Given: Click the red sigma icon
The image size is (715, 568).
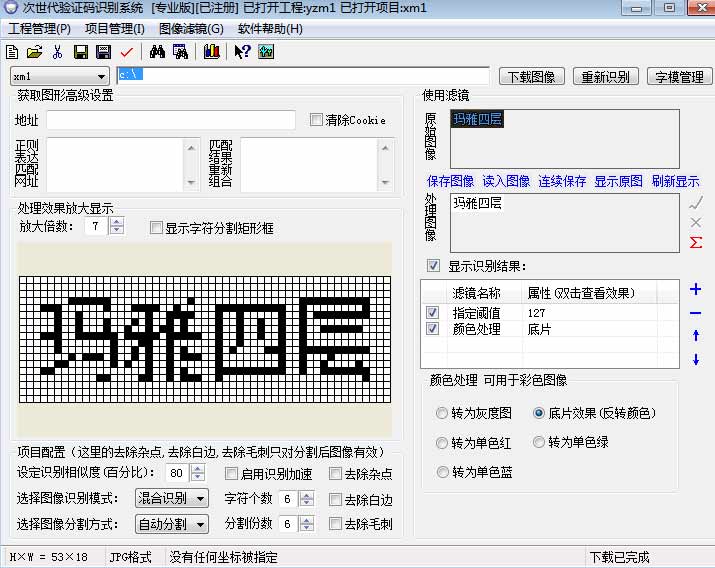Looking at the screenshot, I should tap(696, 242).
